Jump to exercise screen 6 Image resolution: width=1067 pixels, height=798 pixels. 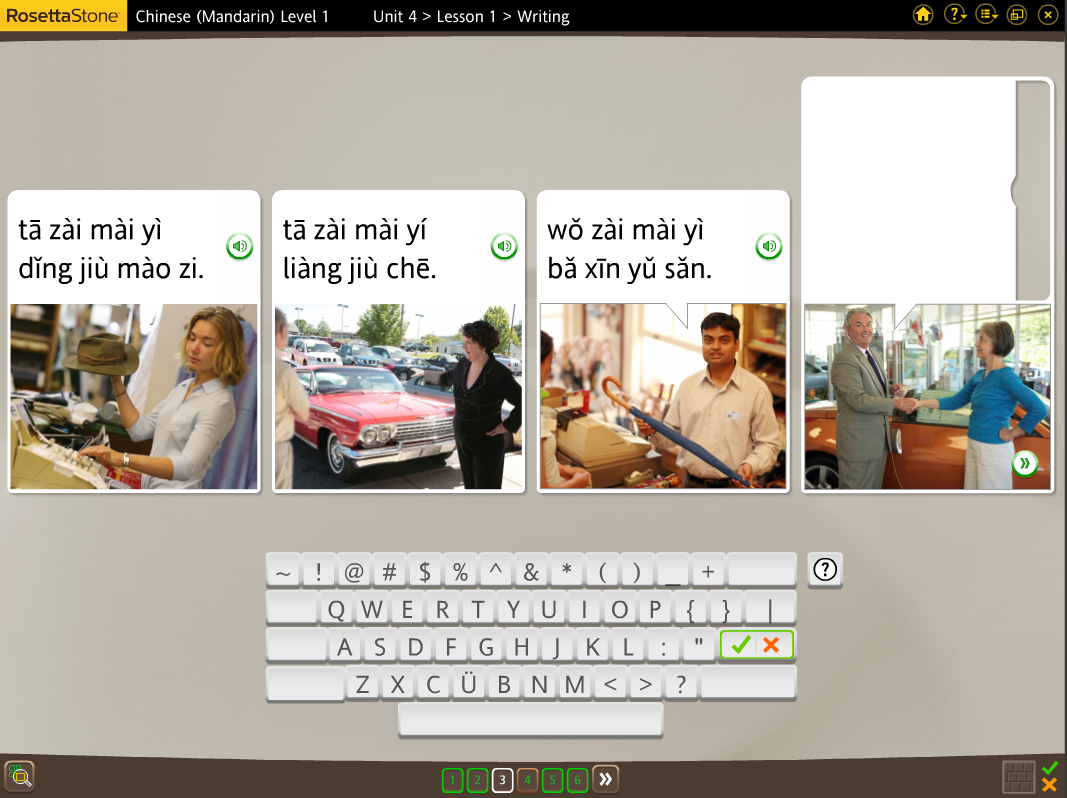pyautogui.click(x=577, y=780)
